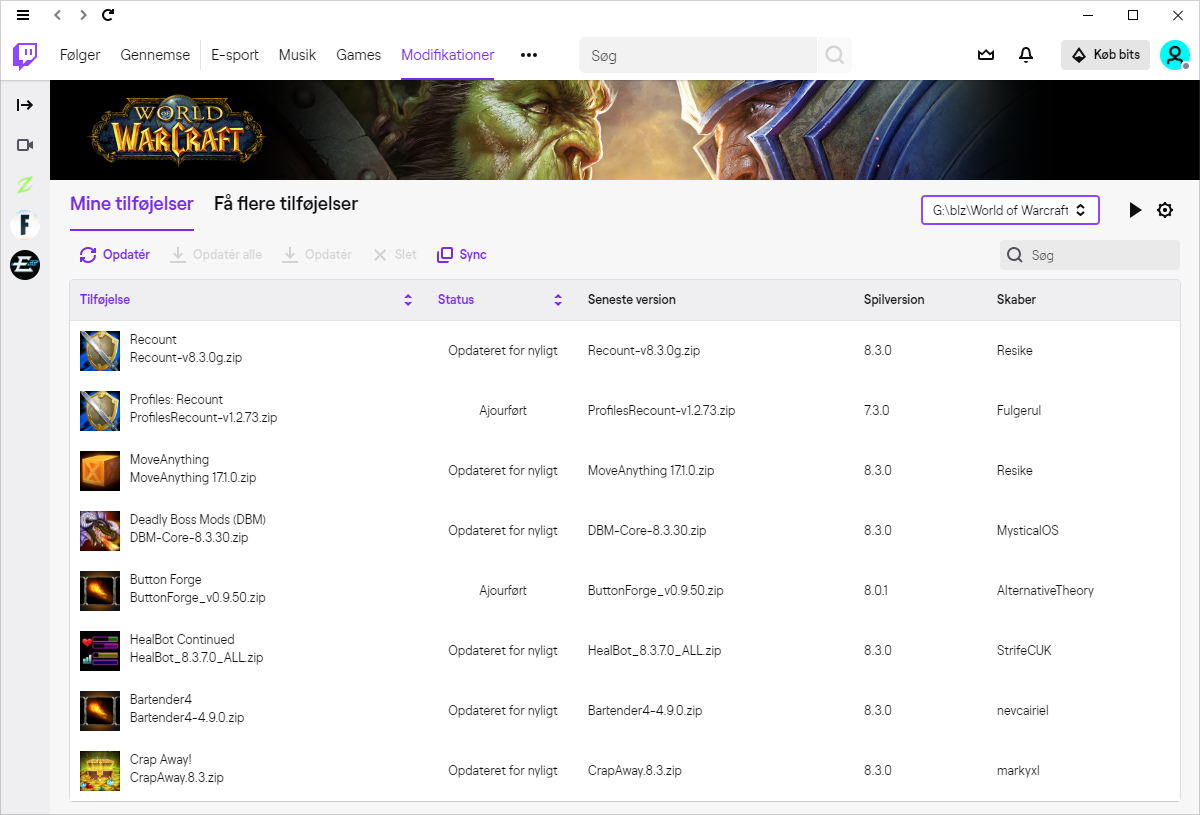Click the Twitch logo icon
This screenshot has width=1200, height=815.
(25, 55)
